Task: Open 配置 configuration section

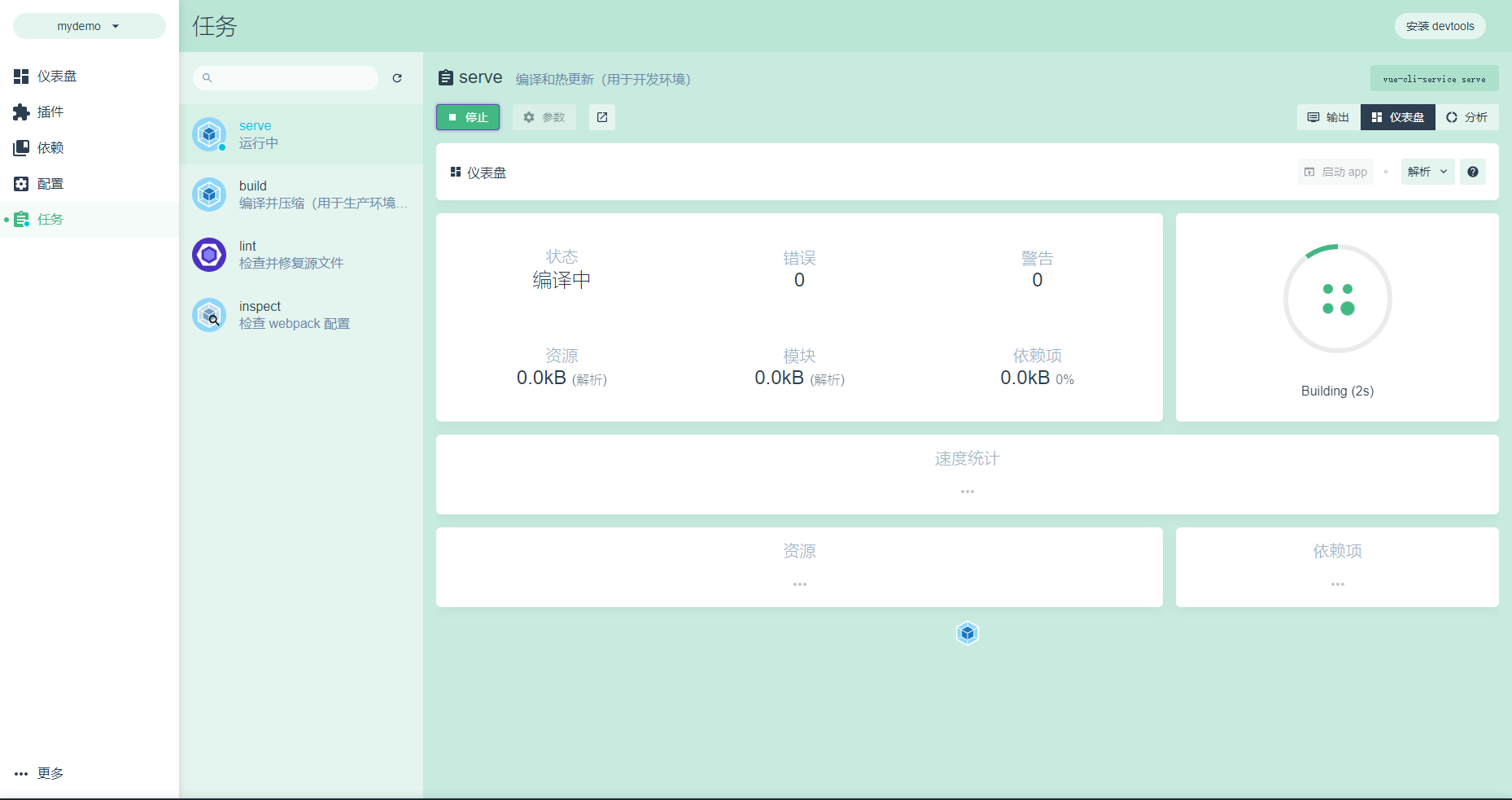Action: click(x=50, y=184)
